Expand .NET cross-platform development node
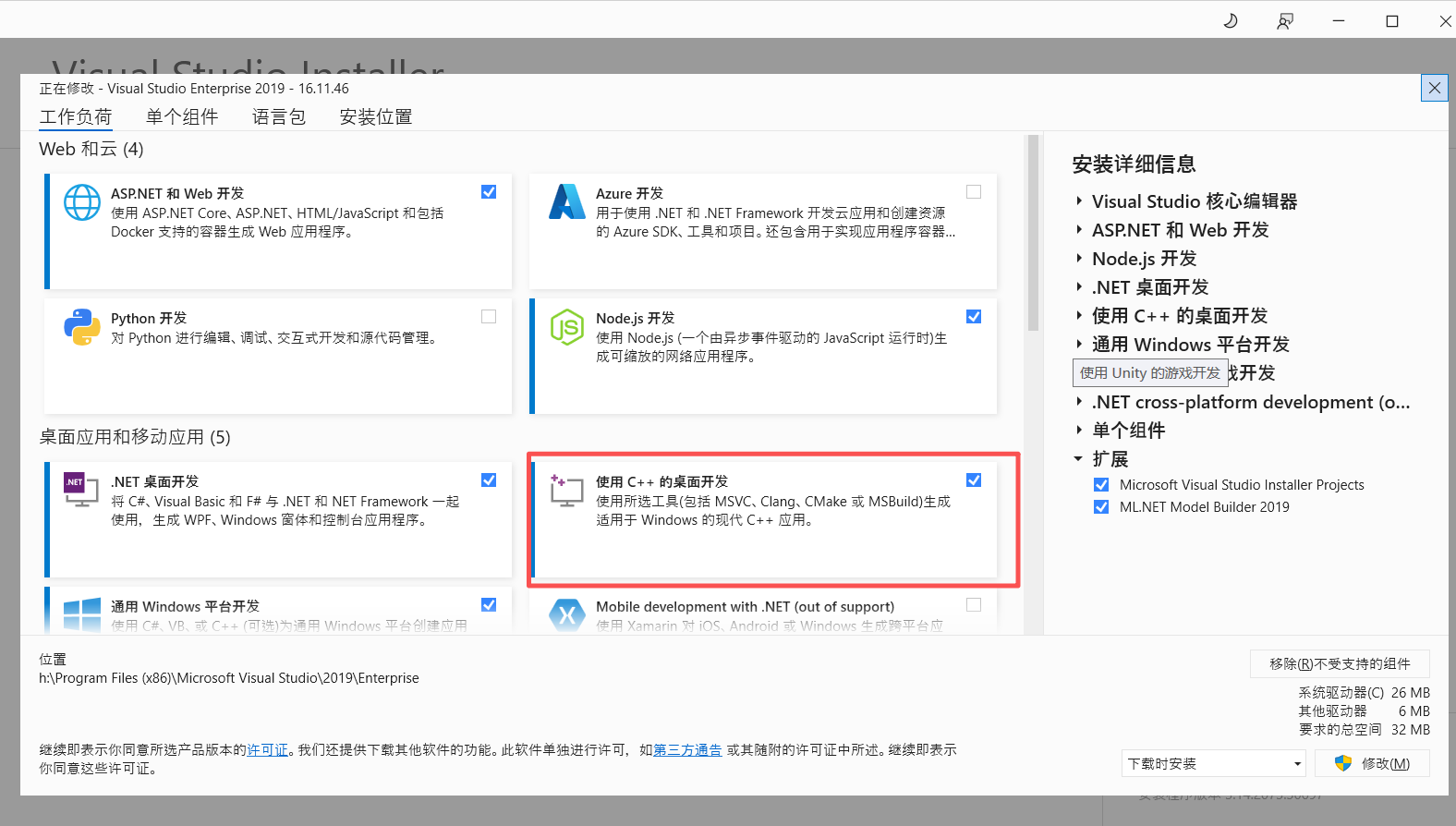Image resolution: width=1456 pixels, height=826 pixels. click(1079, 402)
